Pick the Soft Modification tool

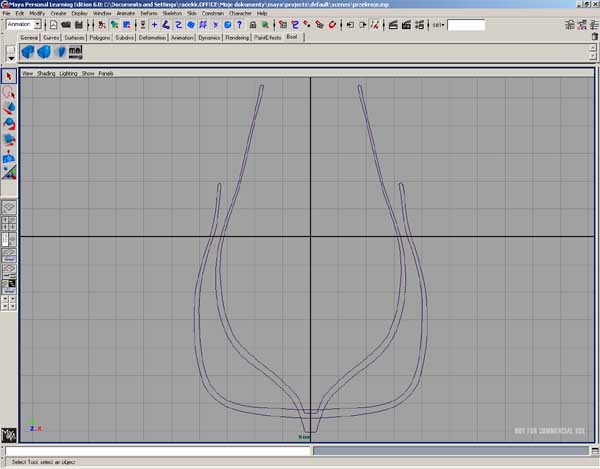tap(9, 156)
